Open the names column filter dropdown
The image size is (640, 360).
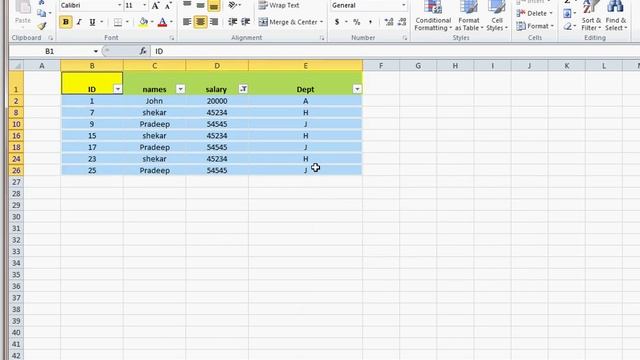pyautogui.click(x=180, y=89)
